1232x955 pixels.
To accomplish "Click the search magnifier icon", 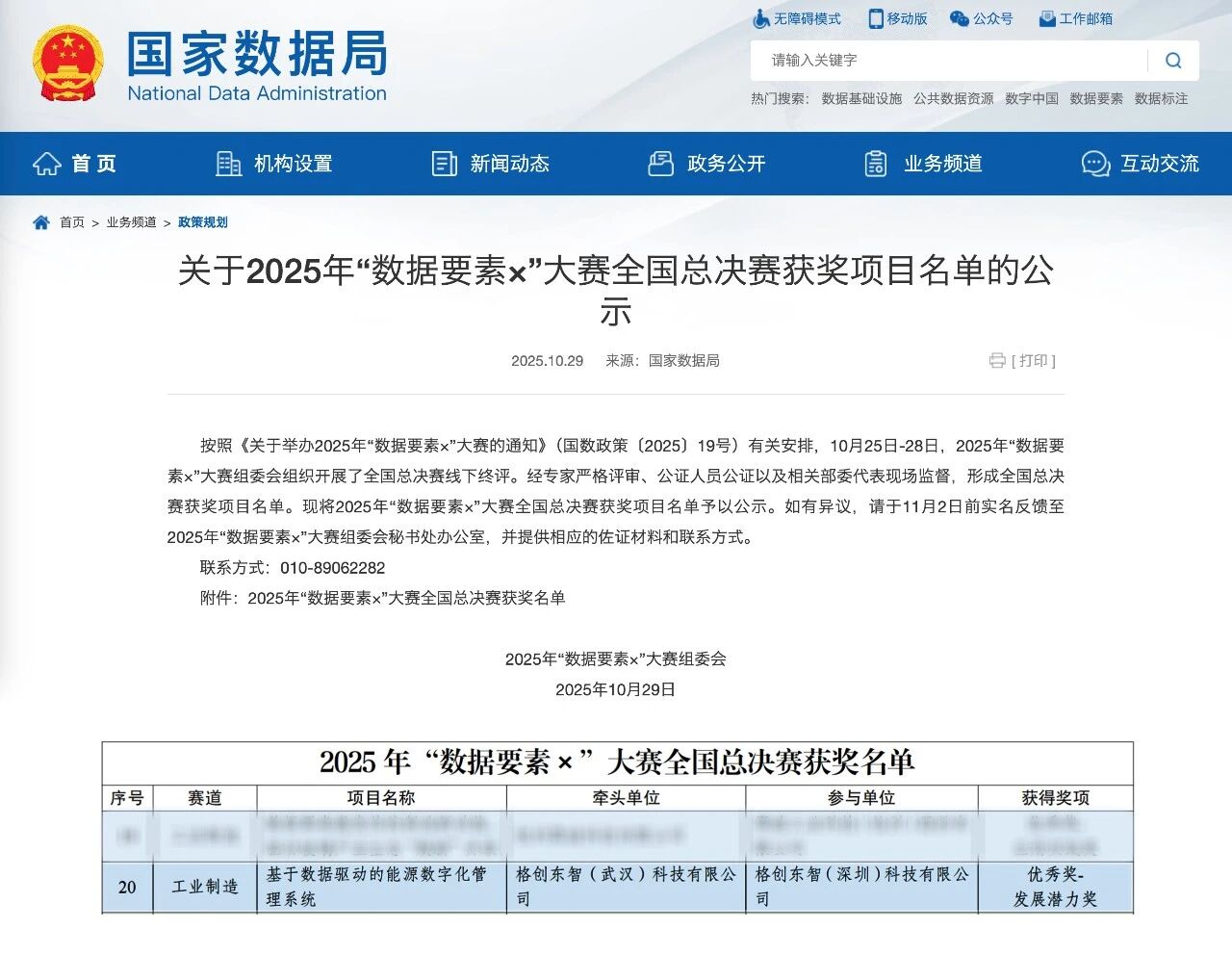I will pos(1172,61).
